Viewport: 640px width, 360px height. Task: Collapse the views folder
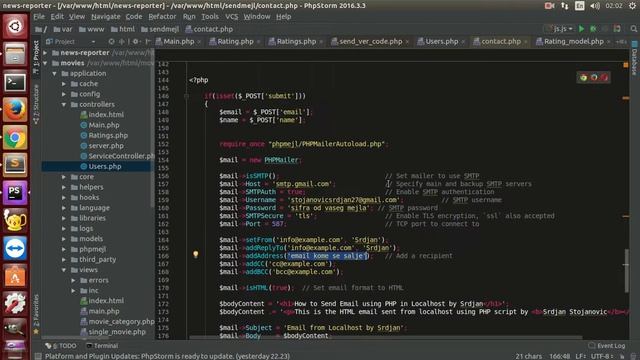(64, 270)
